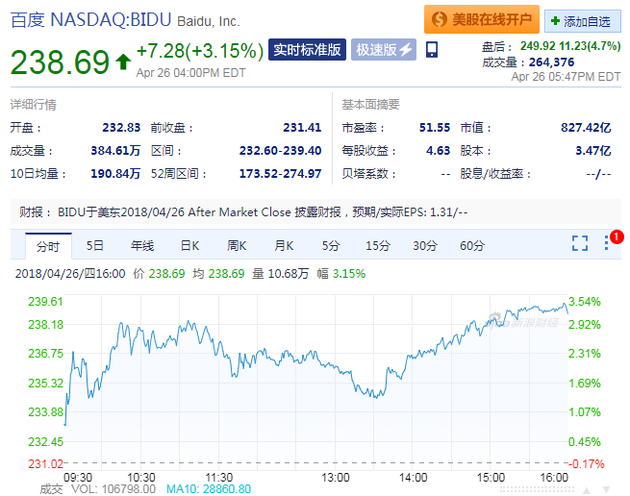
Task: Click the 3.54% percentage axis label
Action: click(585, 301)
